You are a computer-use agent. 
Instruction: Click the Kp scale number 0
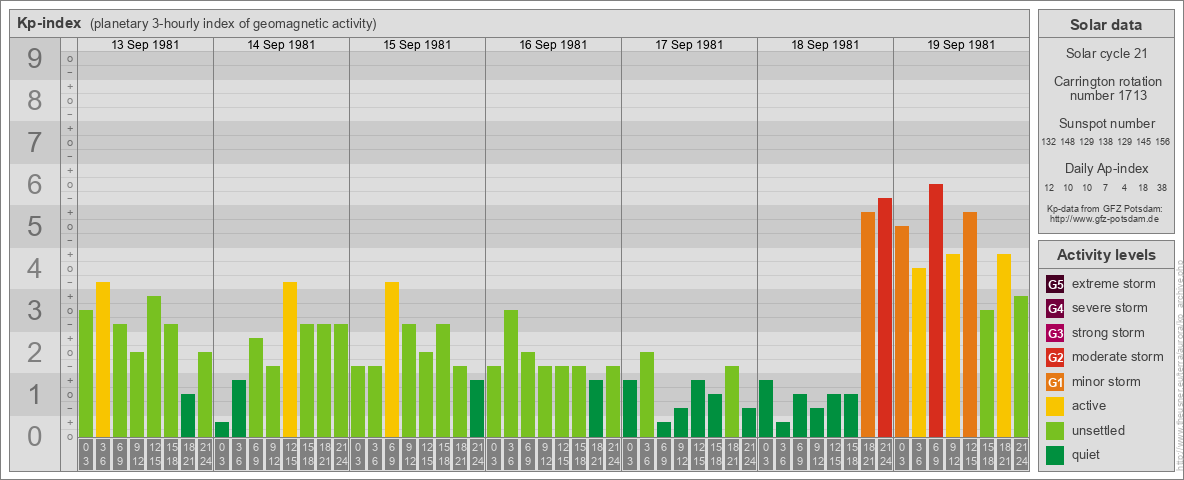click(35, 435)
